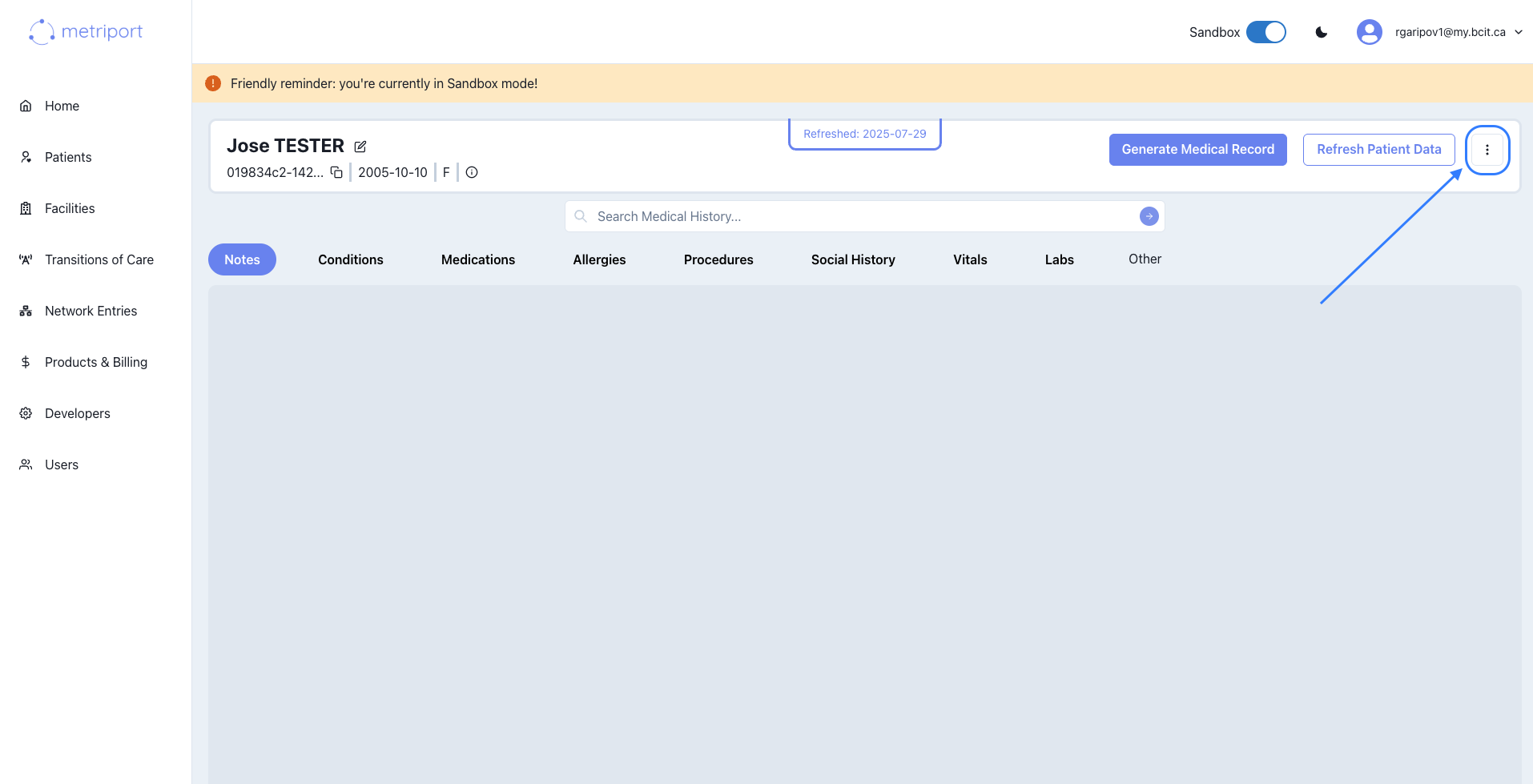Click the copy icon next to patient ID
Image resolution: width=1533 pixels, height=784 pixels.
click(x=336, y=172)
